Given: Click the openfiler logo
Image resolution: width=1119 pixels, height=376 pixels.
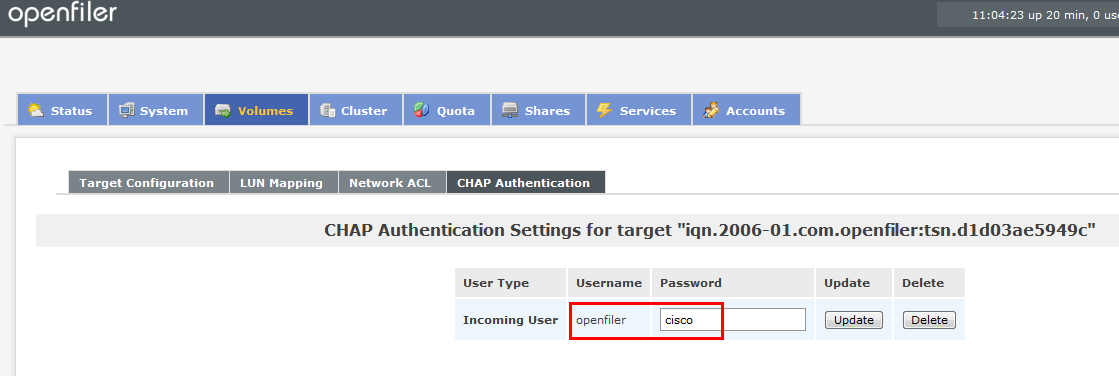Looking at the screenshot, I should point(62,14).
